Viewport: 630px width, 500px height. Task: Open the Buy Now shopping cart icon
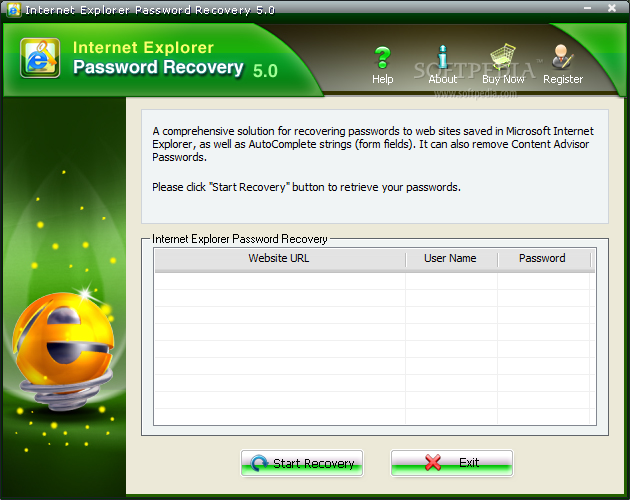503,57
